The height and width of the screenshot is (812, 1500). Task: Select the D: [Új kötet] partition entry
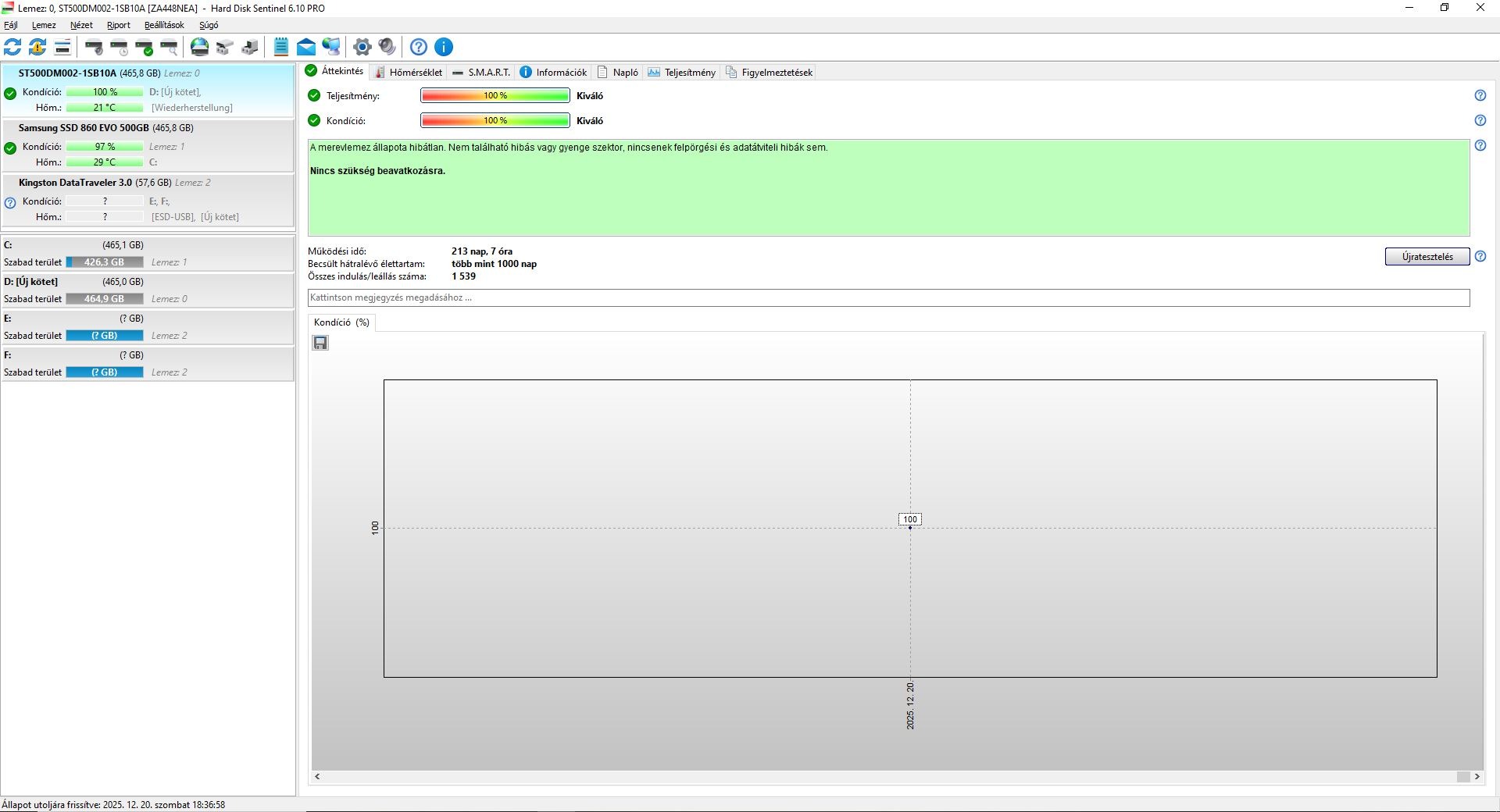click(148, 290)
